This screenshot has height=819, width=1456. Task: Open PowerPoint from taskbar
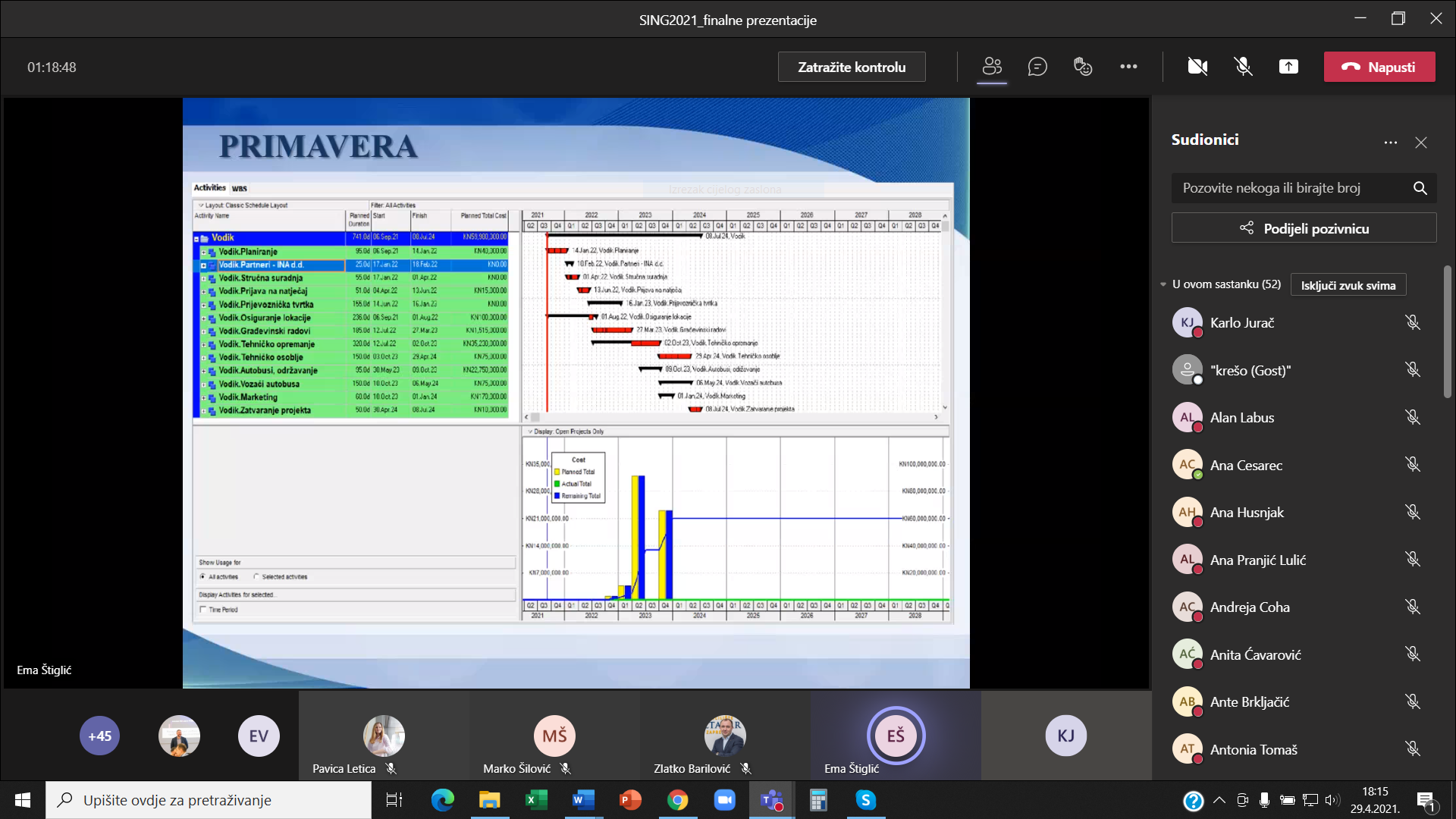pos(630,800)
